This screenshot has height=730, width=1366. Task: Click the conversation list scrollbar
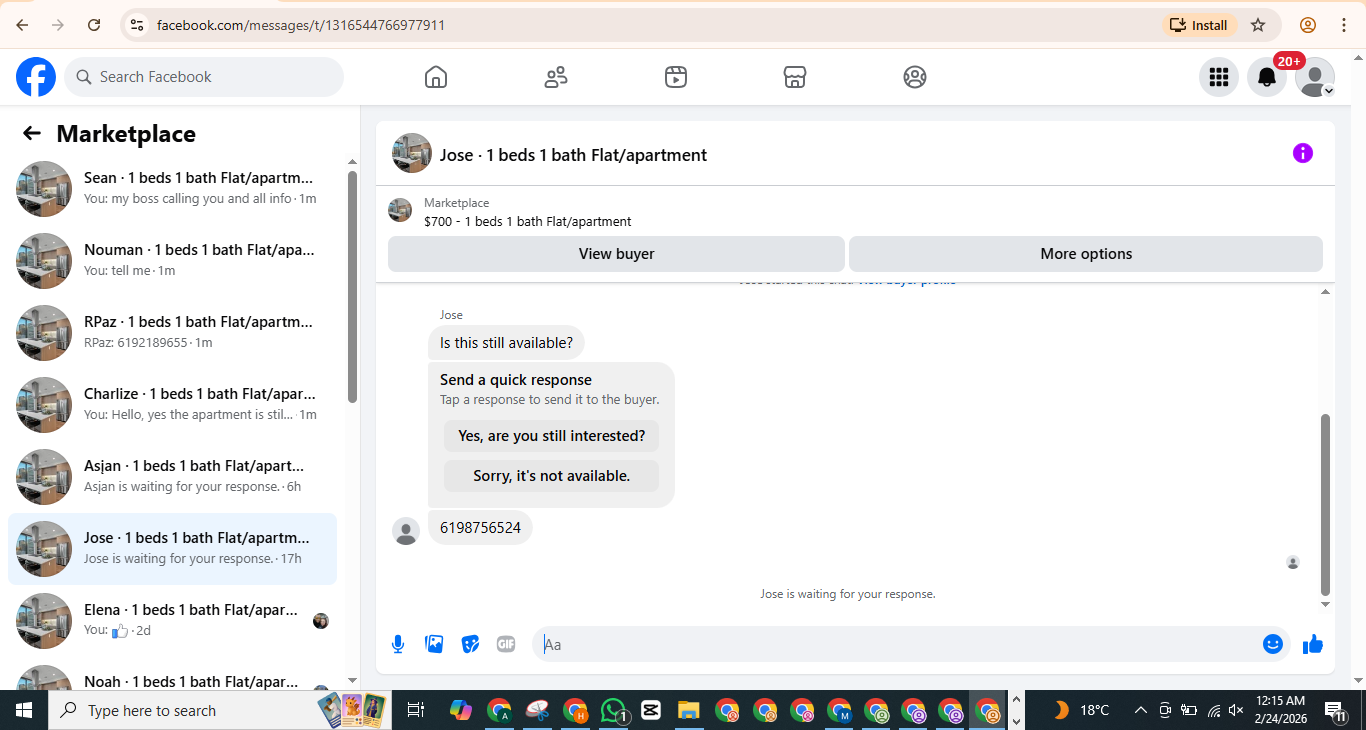pyautogui.click(x=352, y=287)
